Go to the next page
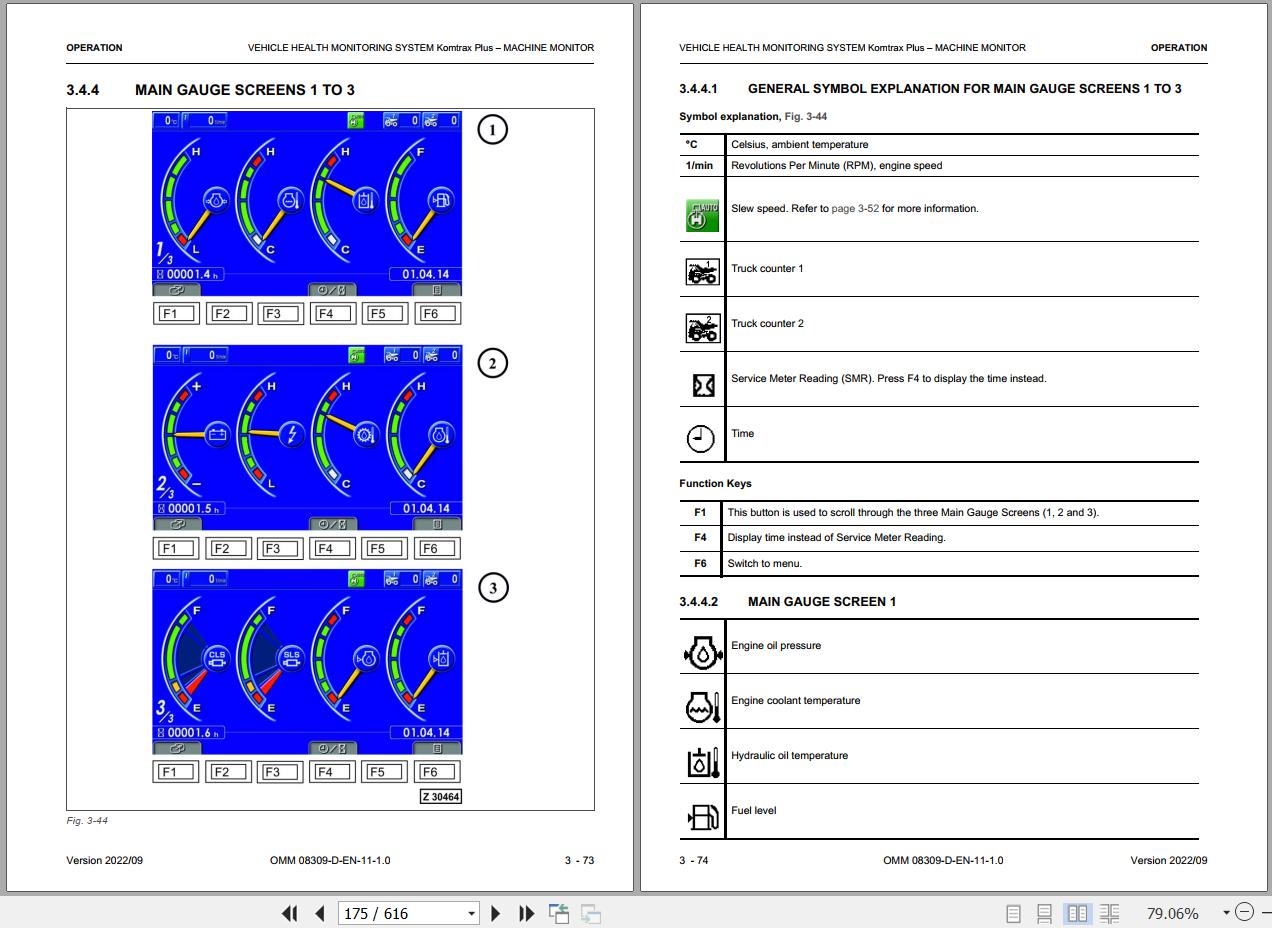 click(496, 913)
